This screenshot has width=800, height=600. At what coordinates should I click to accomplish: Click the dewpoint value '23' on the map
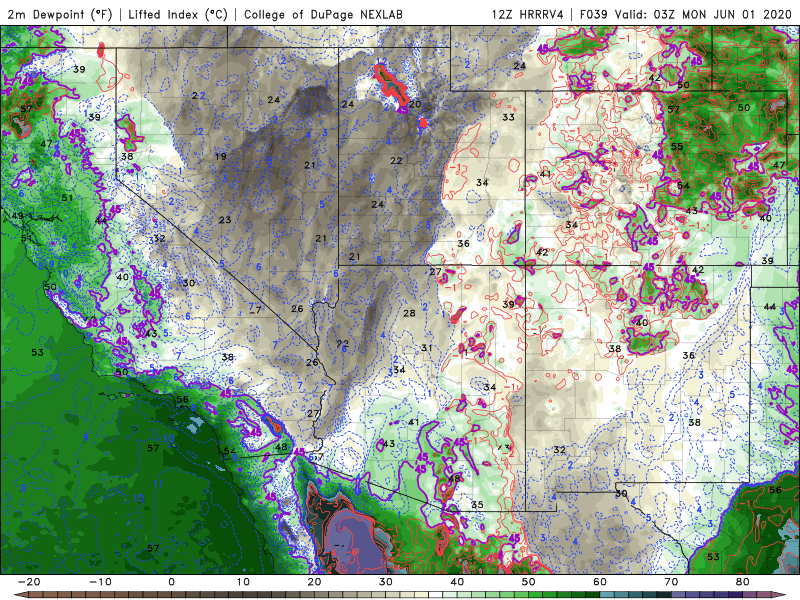[225, 220]
